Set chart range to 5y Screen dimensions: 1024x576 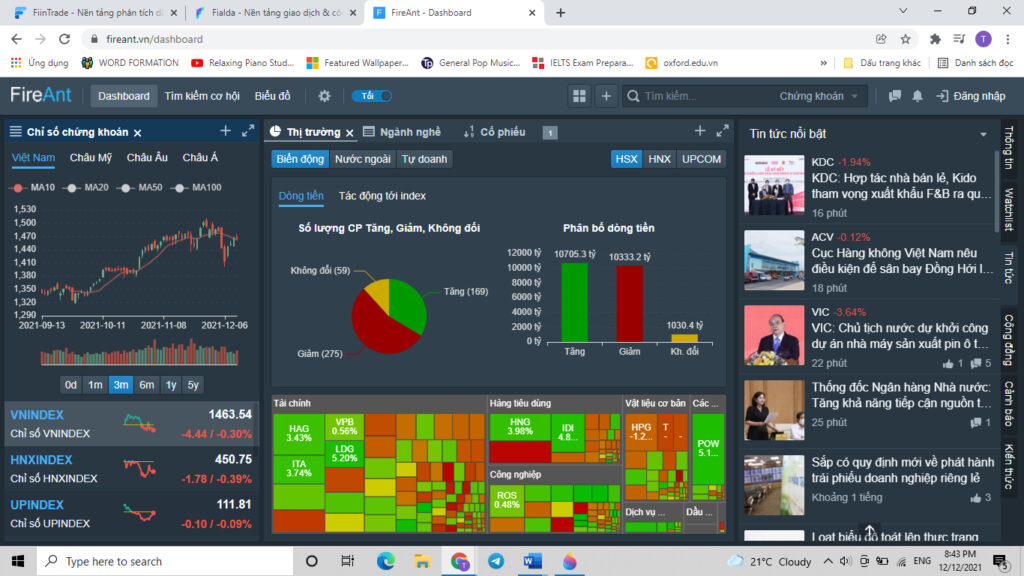tap(193, 385)
